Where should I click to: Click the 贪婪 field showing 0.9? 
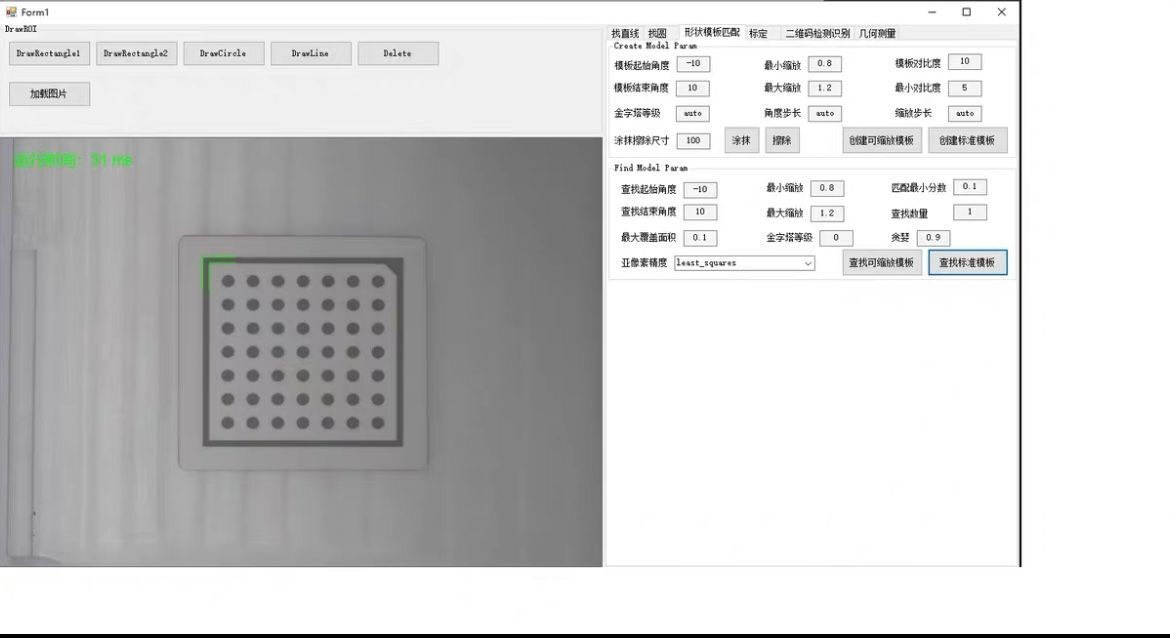pos(933,238)
